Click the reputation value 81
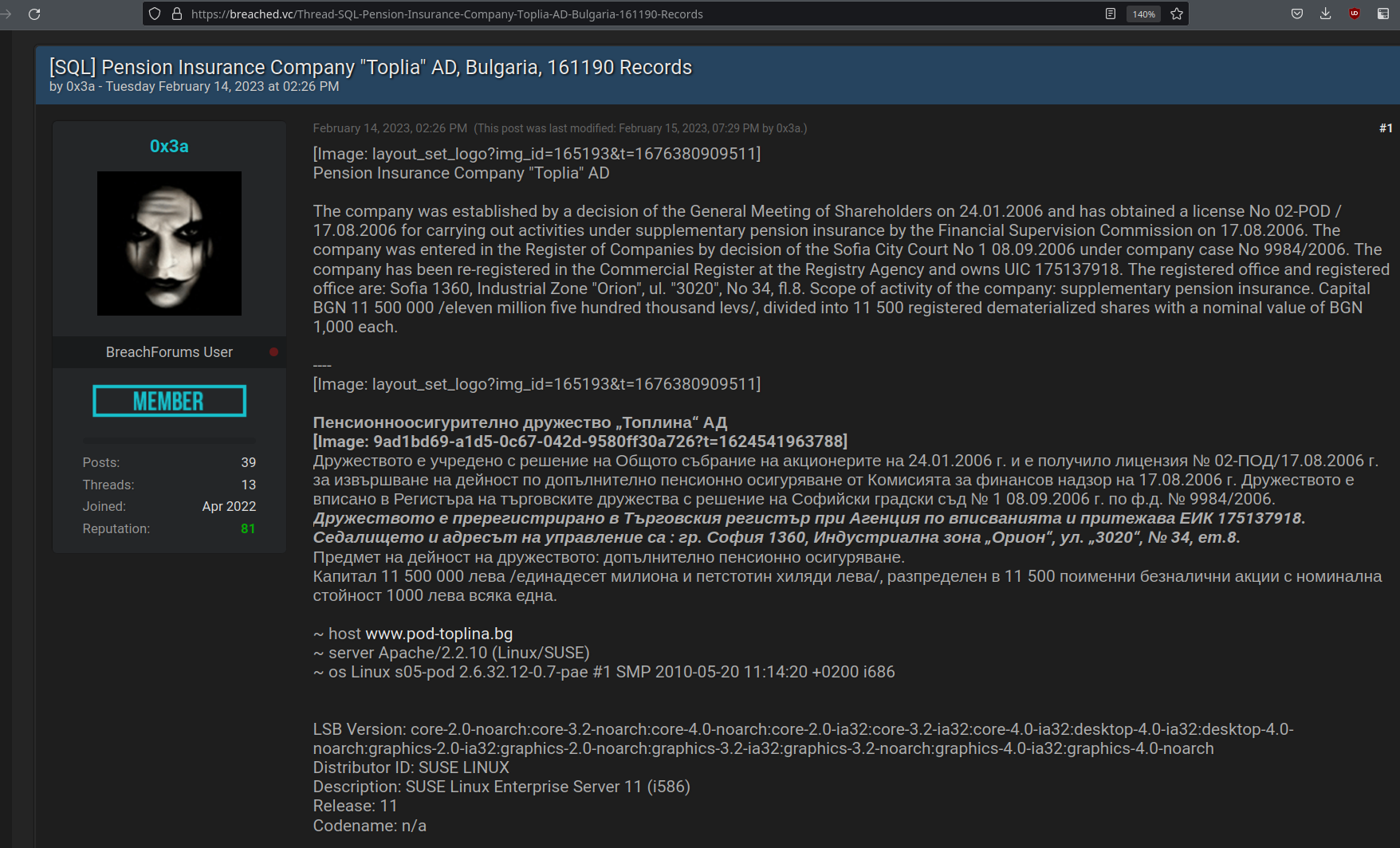Image resolution: width=1400 pixels, height=848 pixels. [x=248, y=528]
